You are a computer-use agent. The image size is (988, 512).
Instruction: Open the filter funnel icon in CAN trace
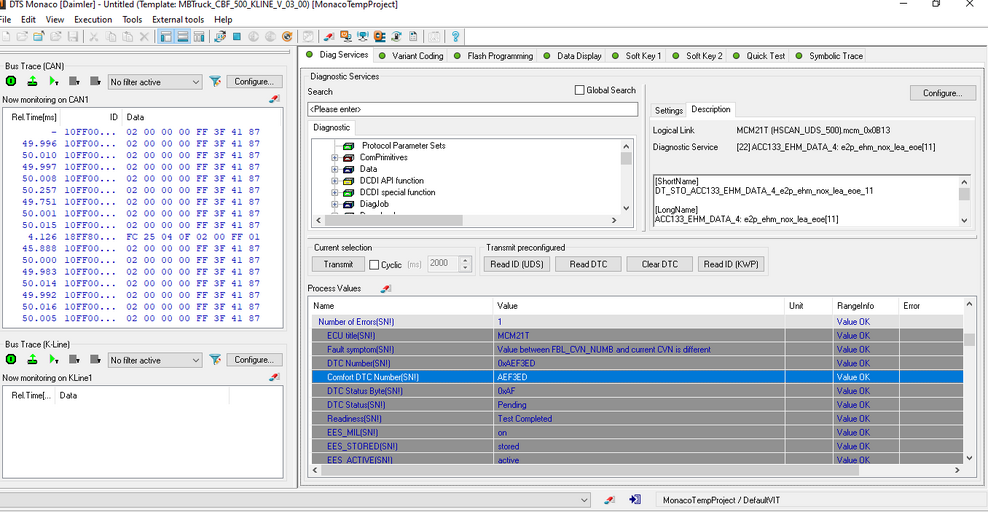coord(215,81)
